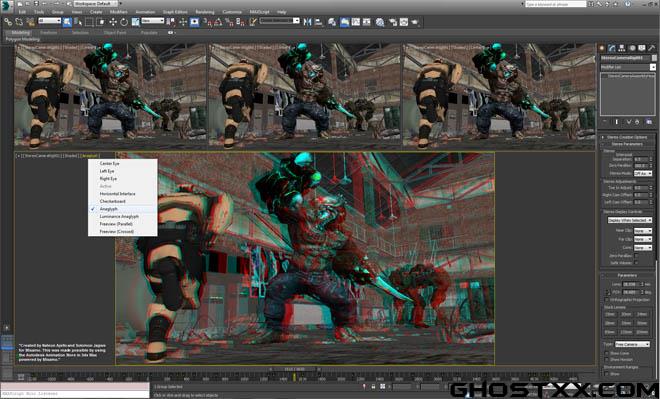Toggle Select and Manipulate icon

(x=183, y=22)
